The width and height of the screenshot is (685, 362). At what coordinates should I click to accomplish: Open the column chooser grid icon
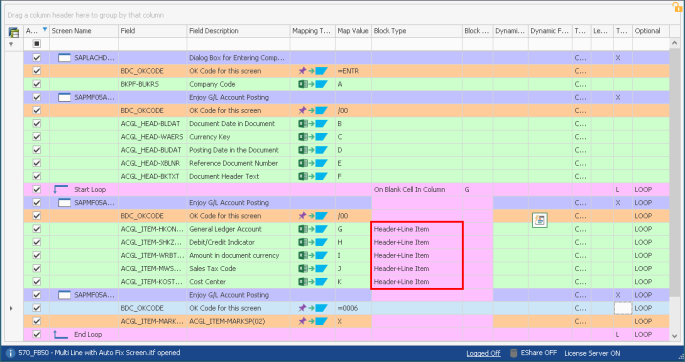[14, 31]
